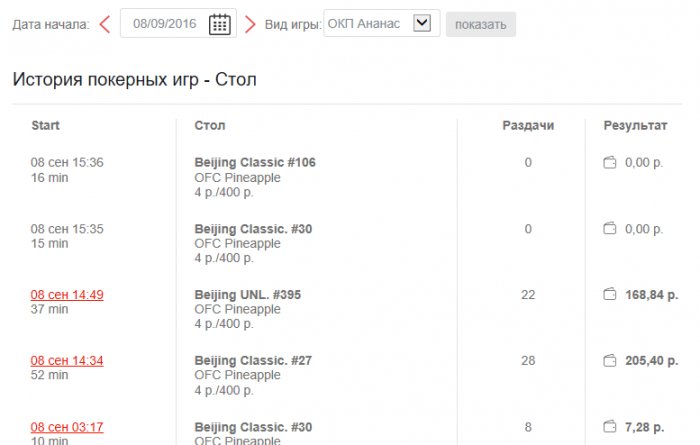Click the Результат column header

[635, 125]
